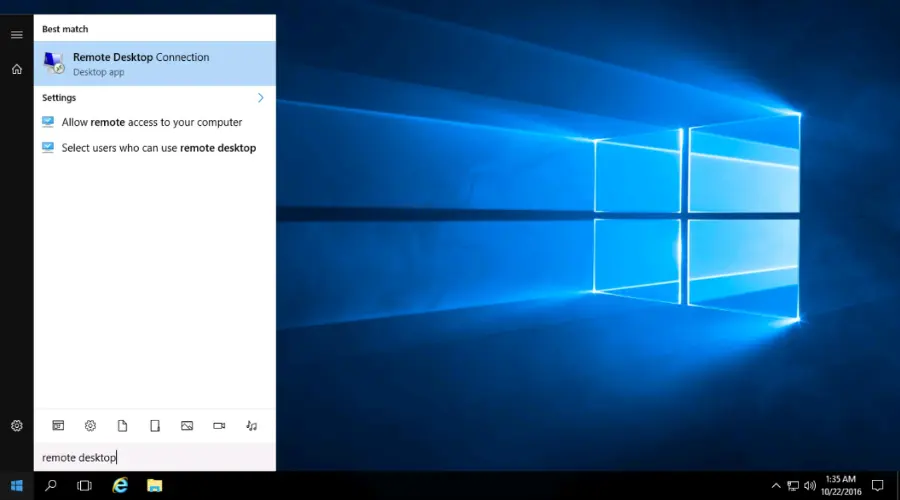Filter search results by Photos
The height and width of the screenshot is (500, 900).
pos(187,426)
